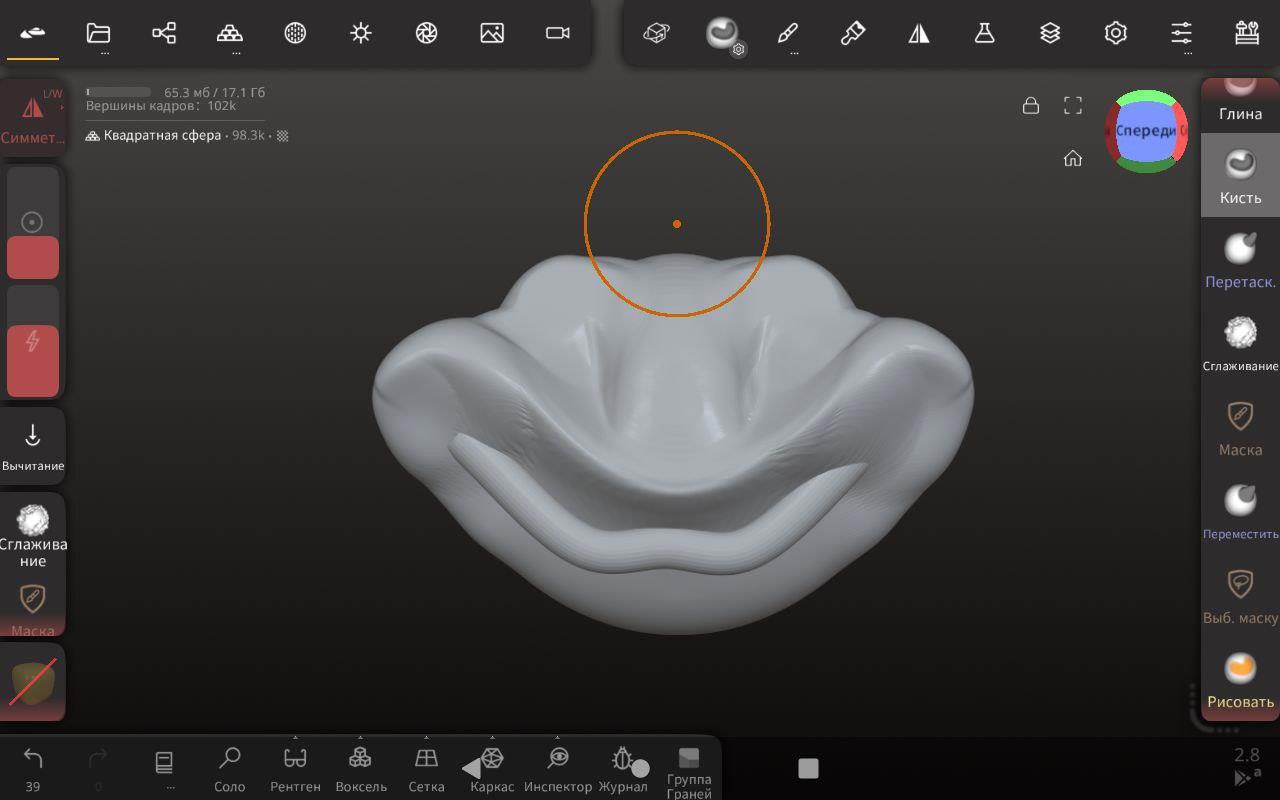Screen dimensions: 1280x800
Task: Expand the bottom bar document menu
Action: coord(164,764)
